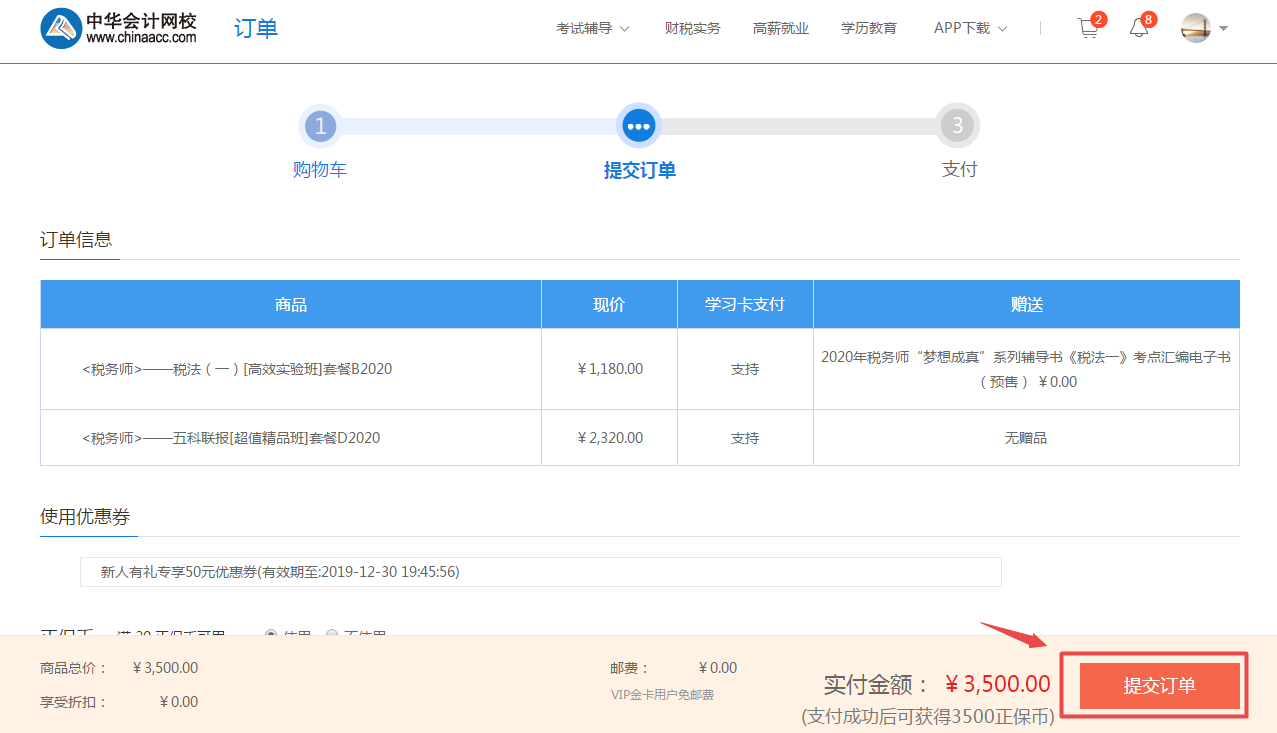Select the 使用 radio button
This screenshot has height=733, width=1277.
[271, 634]
